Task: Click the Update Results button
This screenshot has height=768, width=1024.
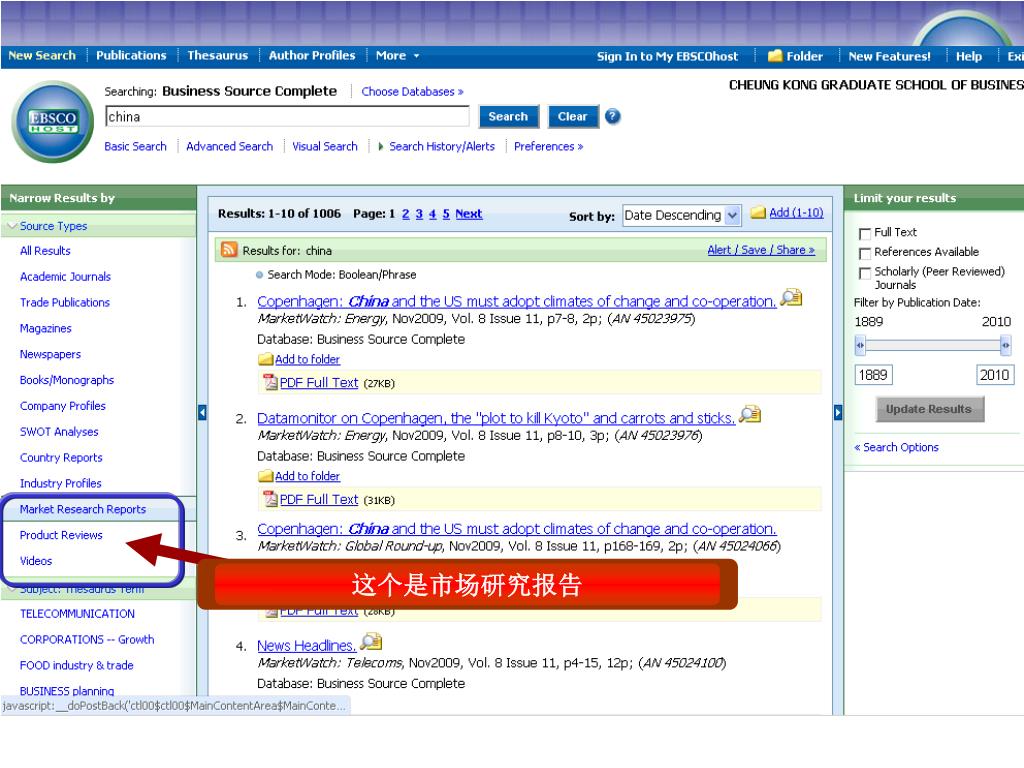Action: (x=929, y=409)
